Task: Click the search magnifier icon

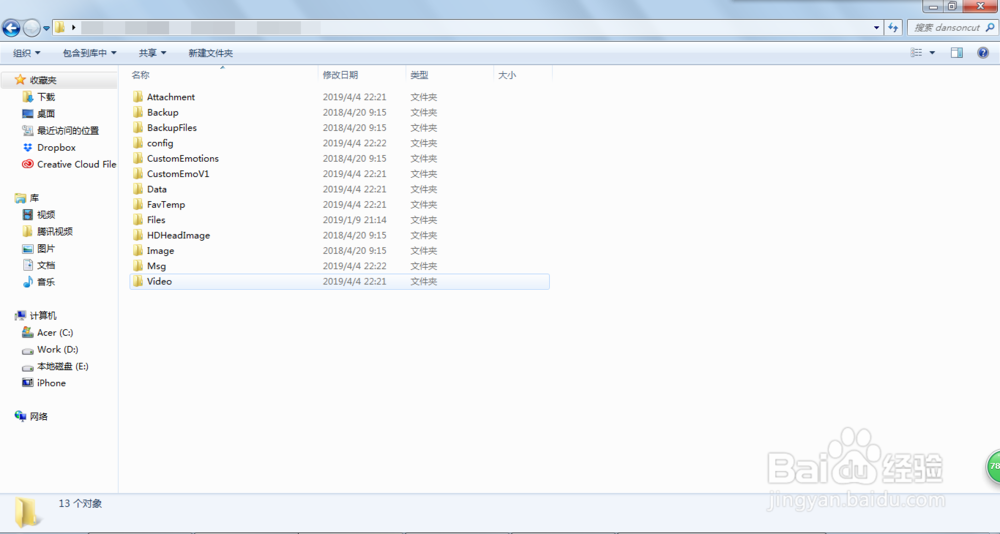Action: click(x=990, y=27)
